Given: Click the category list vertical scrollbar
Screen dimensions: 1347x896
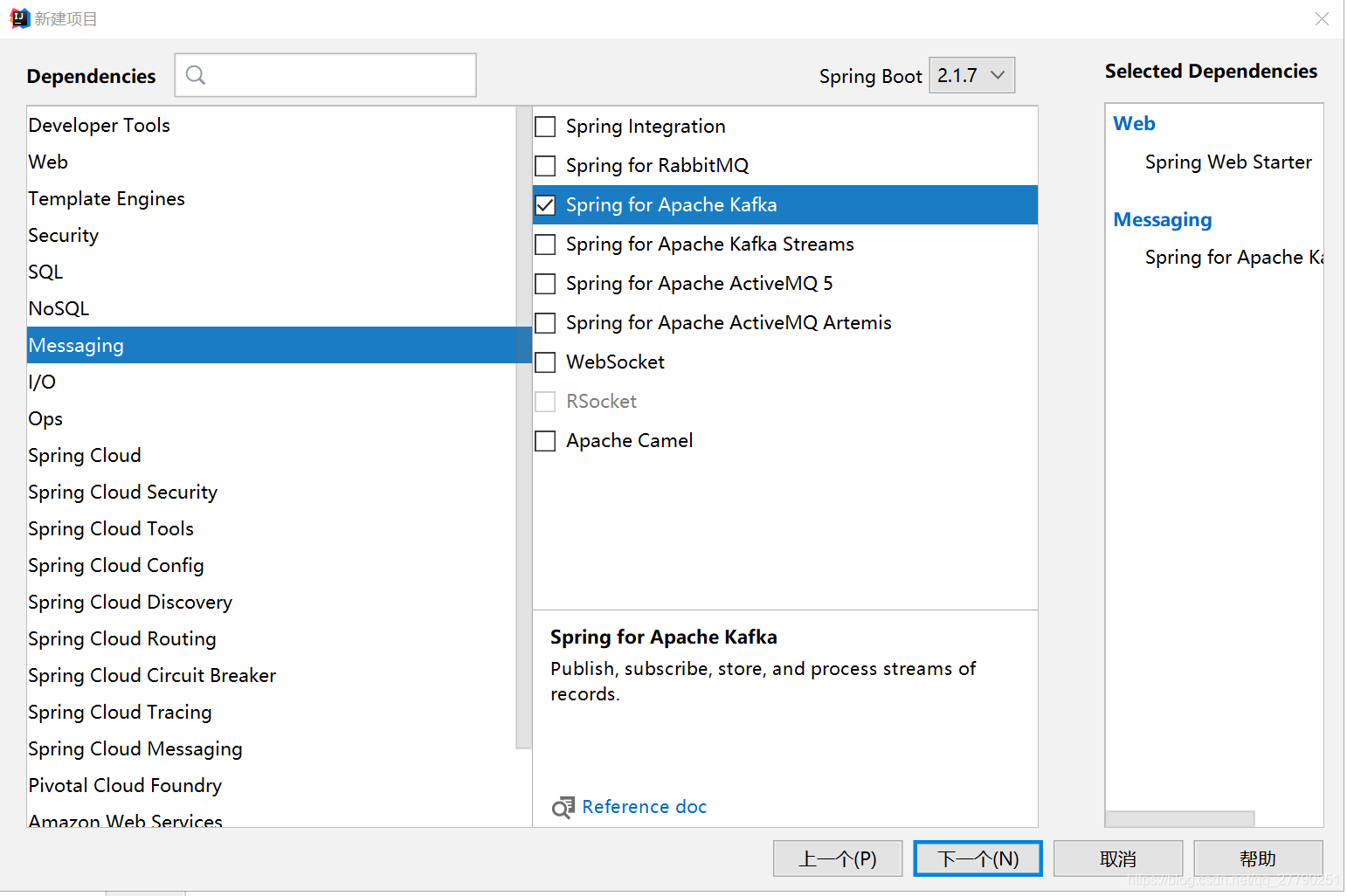Looking at the screenshot, I should [524, 428].
